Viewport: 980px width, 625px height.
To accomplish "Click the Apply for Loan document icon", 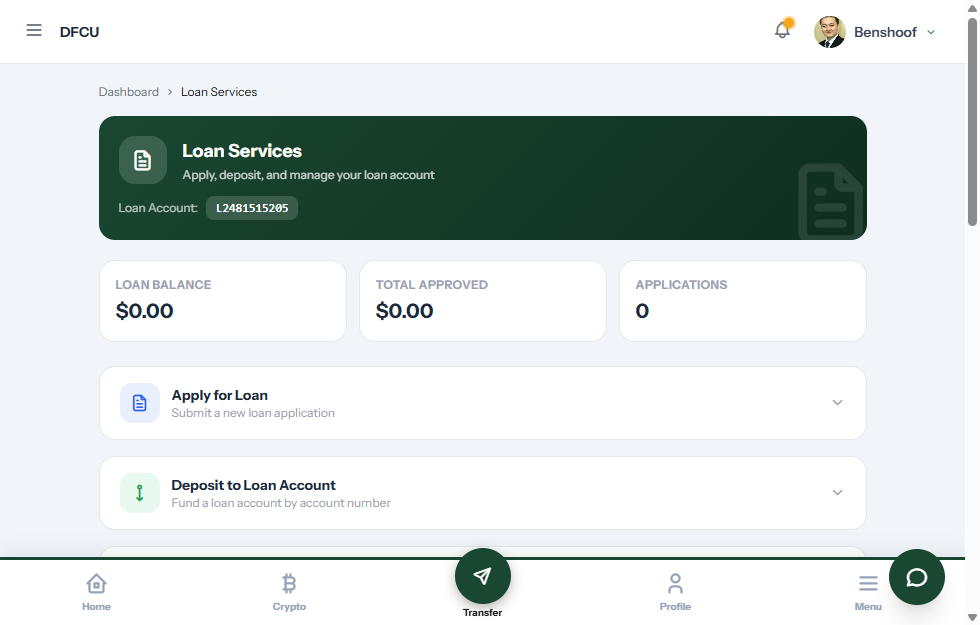I will pos(140,403).
